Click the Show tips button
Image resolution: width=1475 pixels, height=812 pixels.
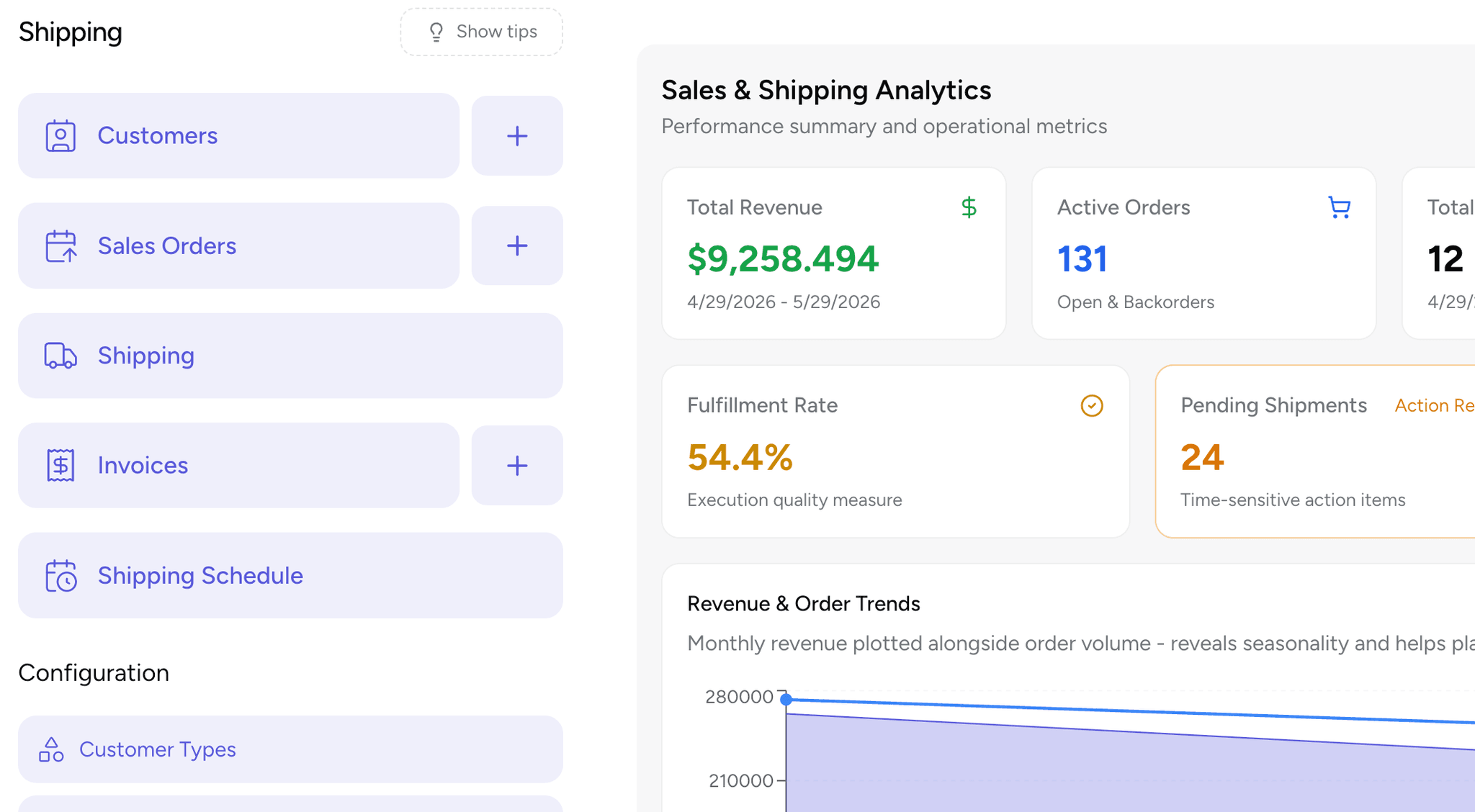[481, 32]
